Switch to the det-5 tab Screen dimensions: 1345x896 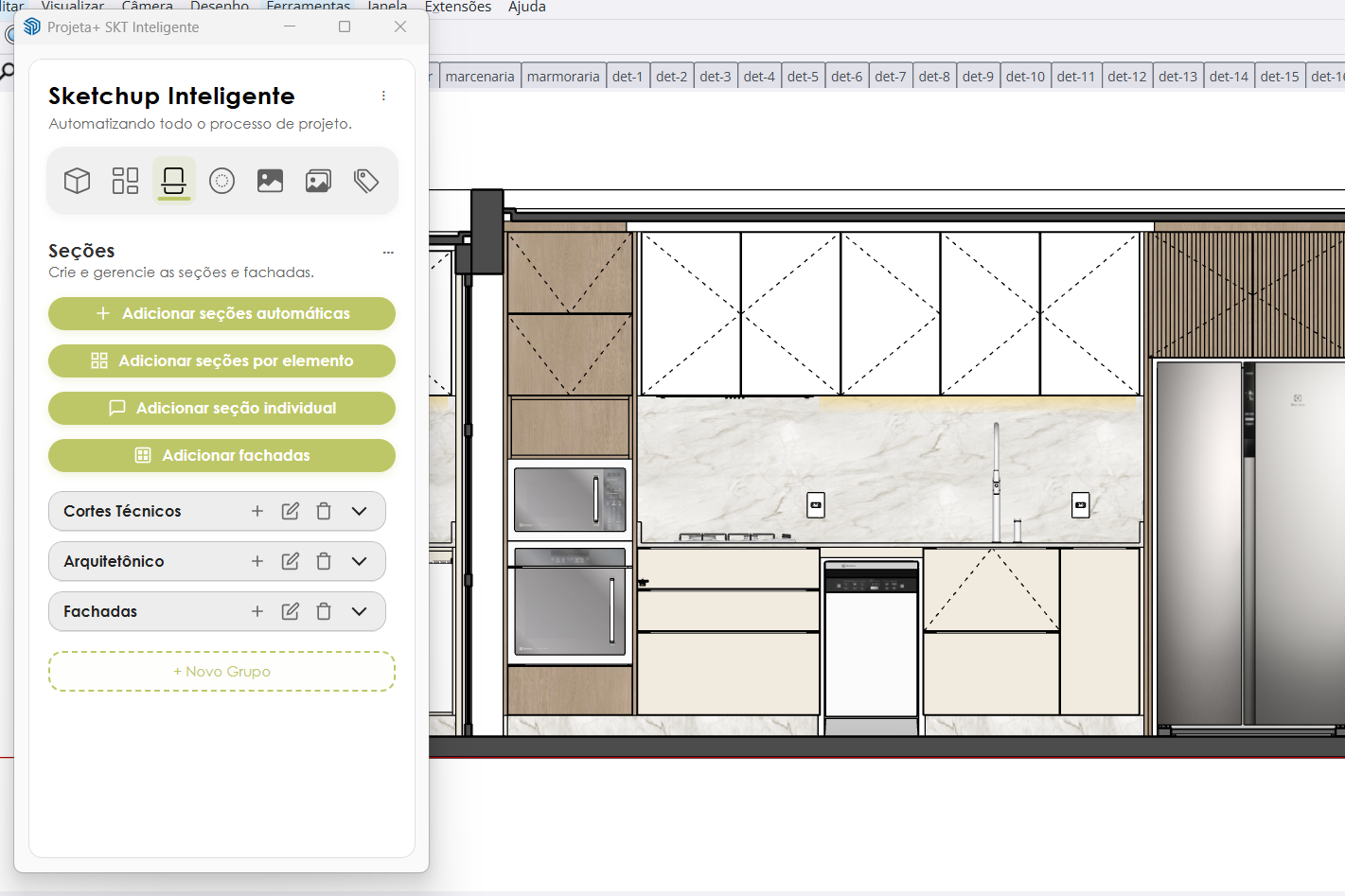pos(803,76)
